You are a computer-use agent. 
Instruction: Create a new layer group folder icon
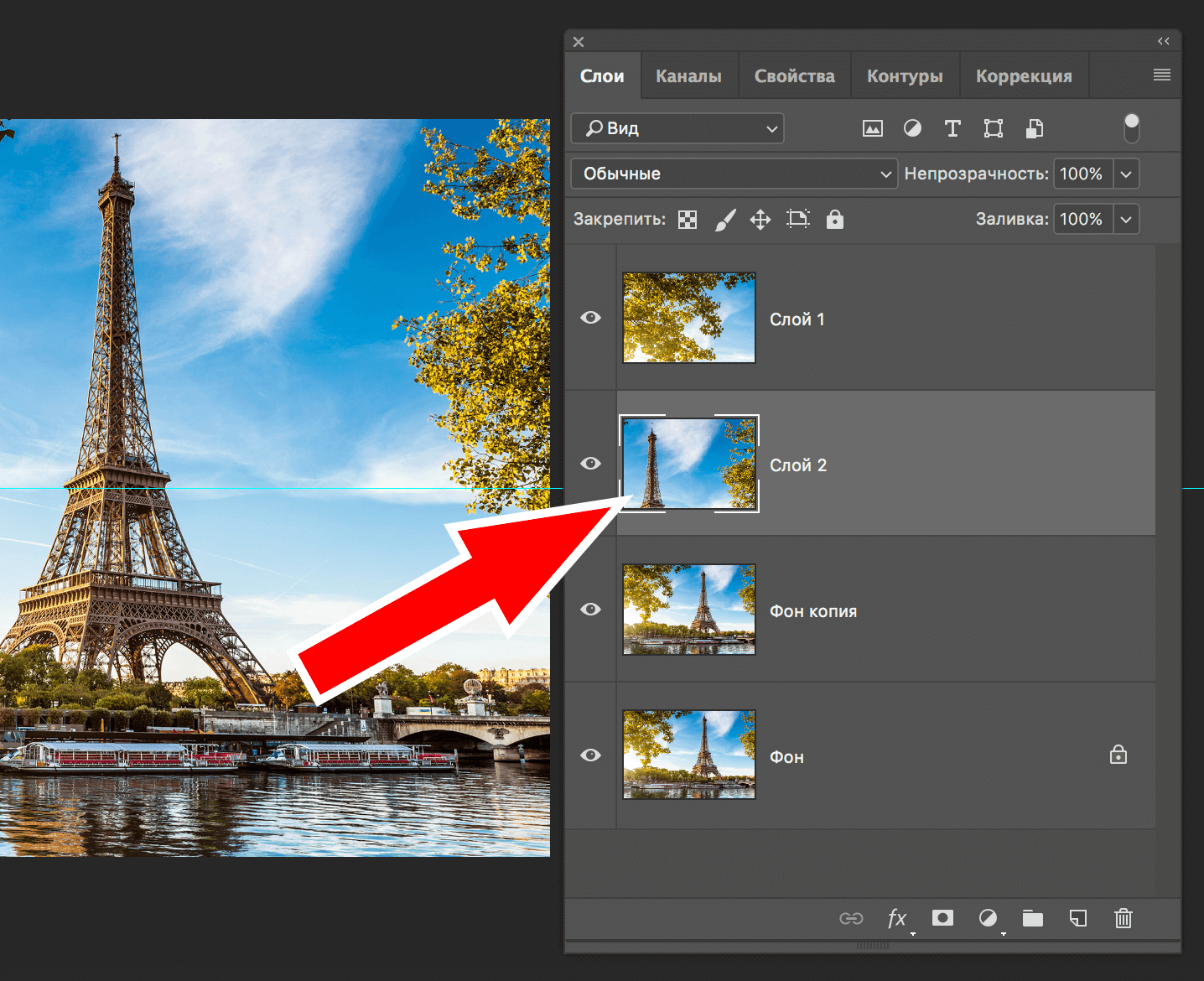point(1033,918)
